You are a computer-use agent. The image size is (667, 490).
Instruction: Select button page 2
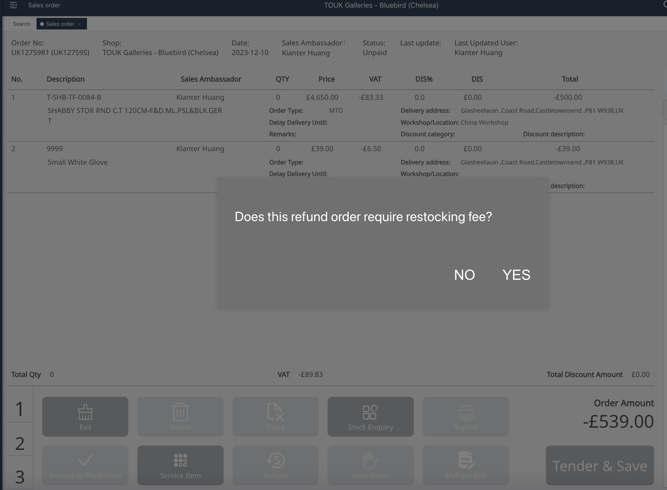[19, 443]
